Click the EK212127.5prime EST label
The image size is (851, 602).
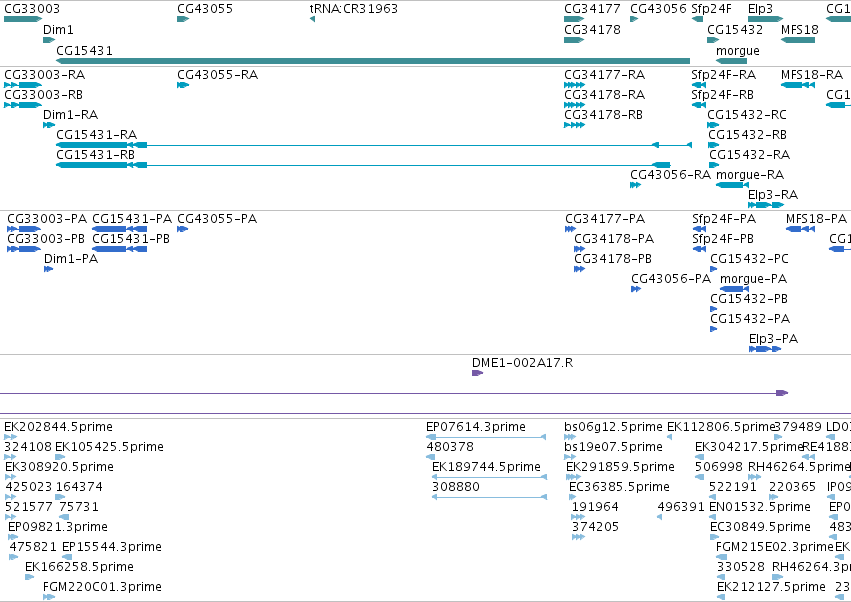[x=772, y=587]
